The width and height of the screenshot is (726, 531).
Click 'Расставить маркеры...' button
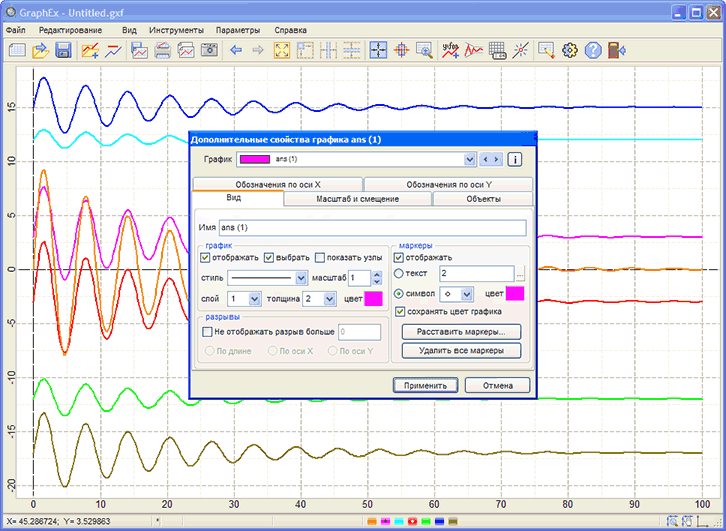point(460,331)
